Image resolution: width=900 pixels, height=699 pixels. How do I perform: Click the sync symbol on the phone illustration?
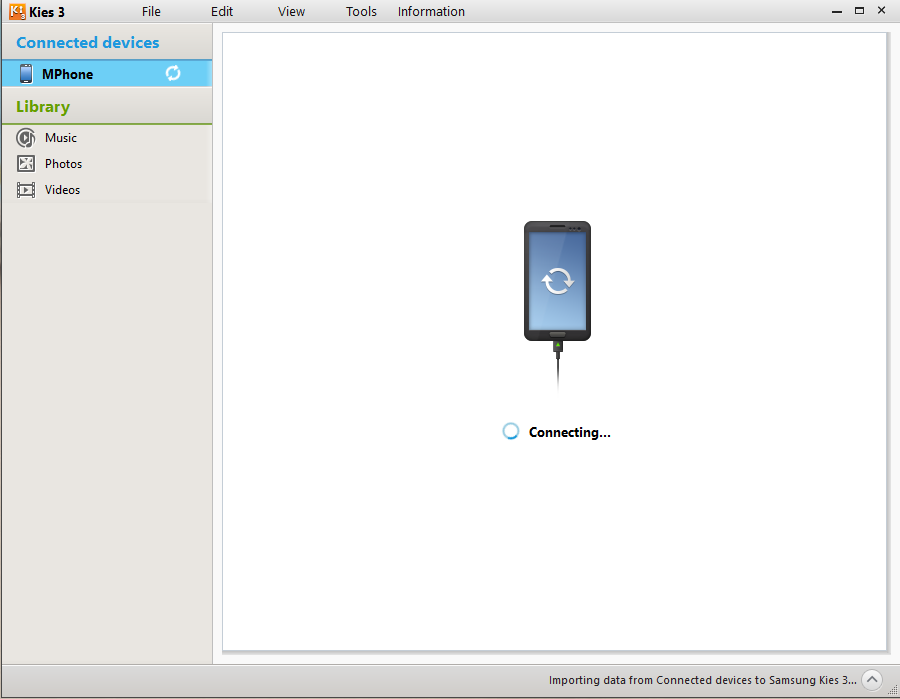(557, 281)
